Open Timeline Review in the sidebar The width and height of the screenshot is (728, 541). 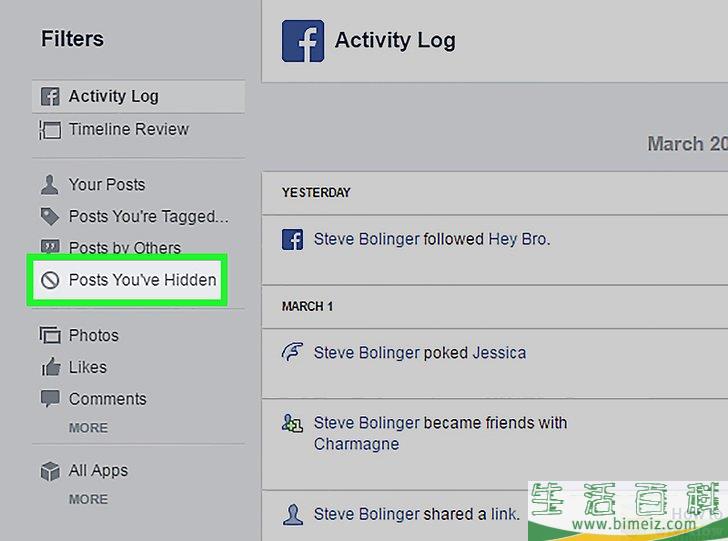[x=129, y=129]
